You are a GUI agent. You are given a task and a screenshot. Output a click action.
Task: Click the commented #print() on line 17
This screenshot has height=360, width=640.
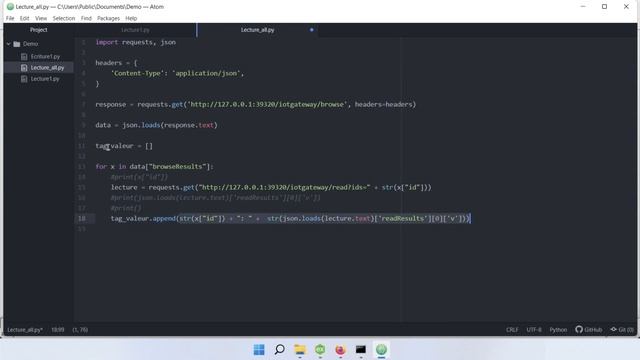click(126, 208)
